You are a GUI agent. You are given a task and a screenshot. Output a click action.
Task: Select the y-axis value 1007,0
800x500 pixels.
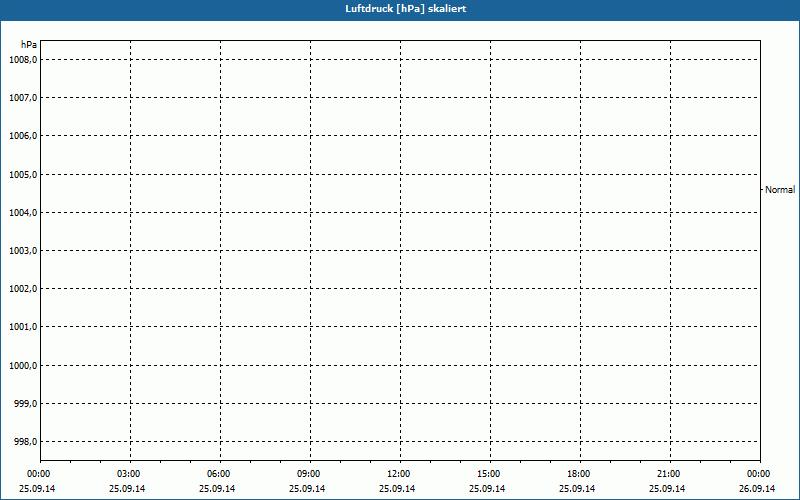pos(23,97)
